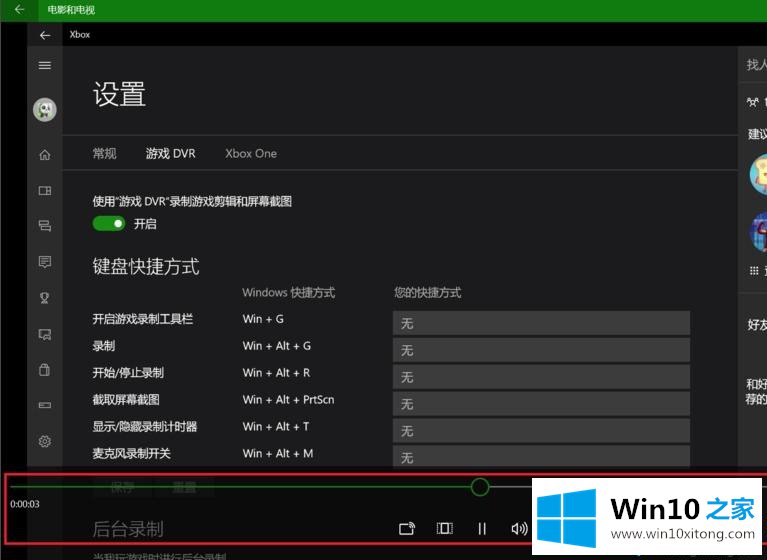The height and width of the screenshot is (560, 767).
Task: Click the Windows 快捷方式 column header
Action: point(289,293)
